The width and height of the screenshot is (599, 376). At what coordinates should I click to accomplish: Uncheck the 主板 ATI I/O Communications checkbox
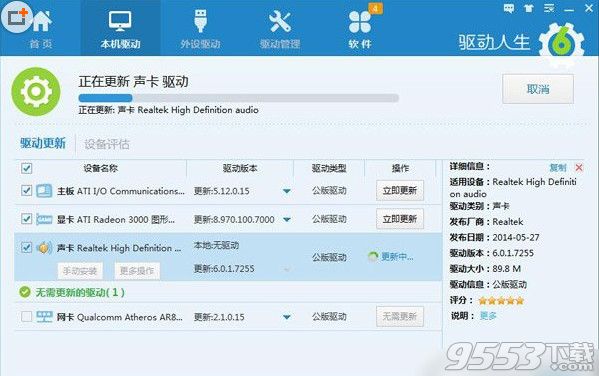(x=26, y=190)
